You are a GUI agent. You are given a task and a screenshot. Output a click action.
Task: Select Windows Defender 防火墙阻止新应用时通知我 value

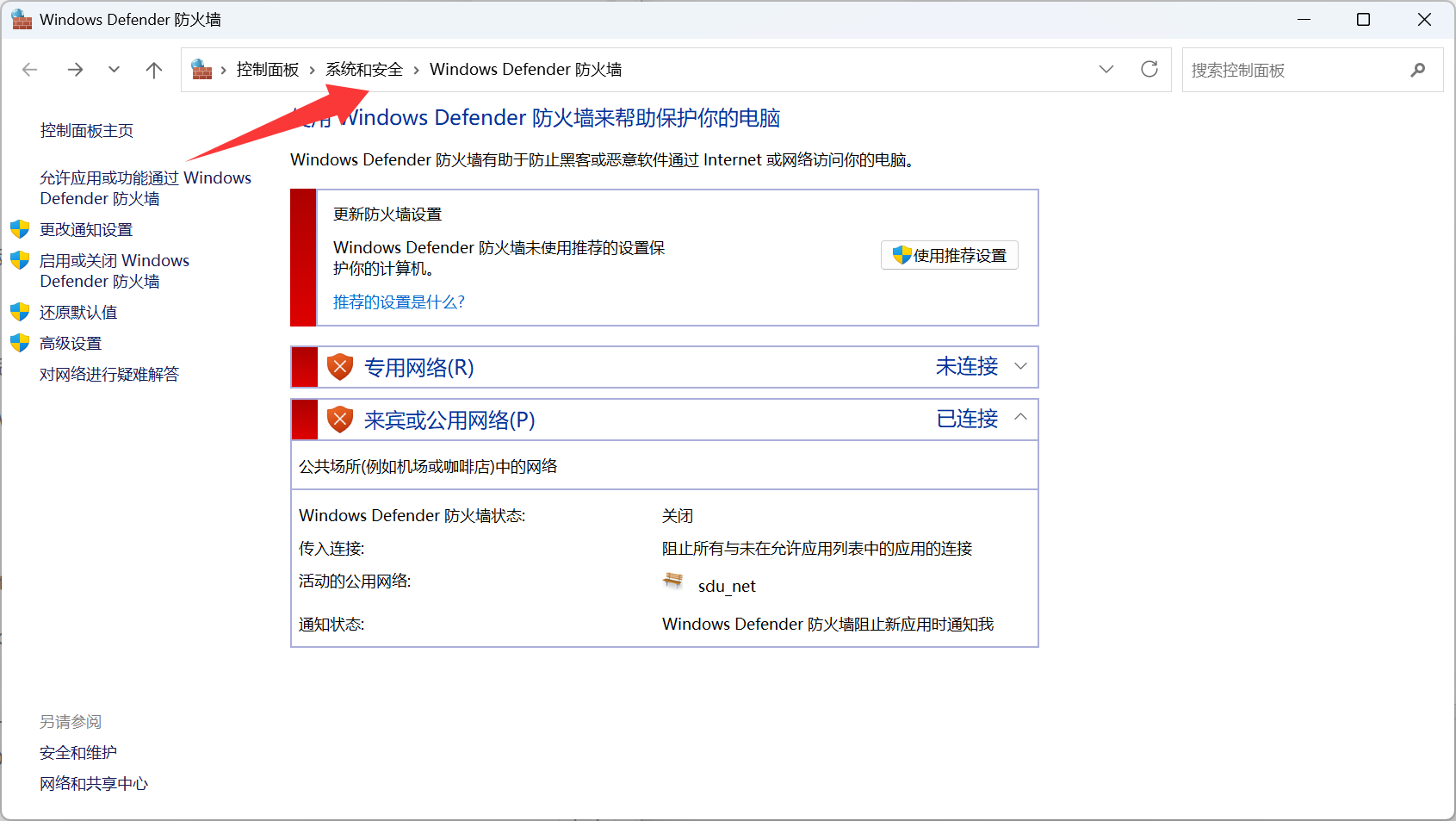[827, 625]
